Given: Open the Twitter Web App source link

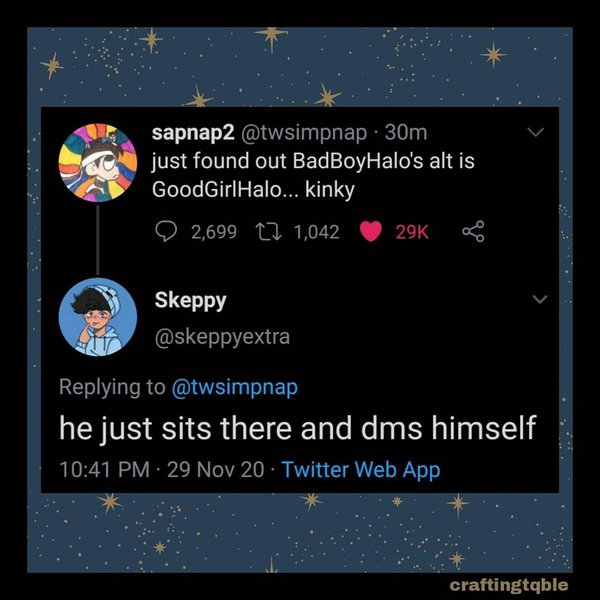Looking at the screenshot, I should point(361,469).
